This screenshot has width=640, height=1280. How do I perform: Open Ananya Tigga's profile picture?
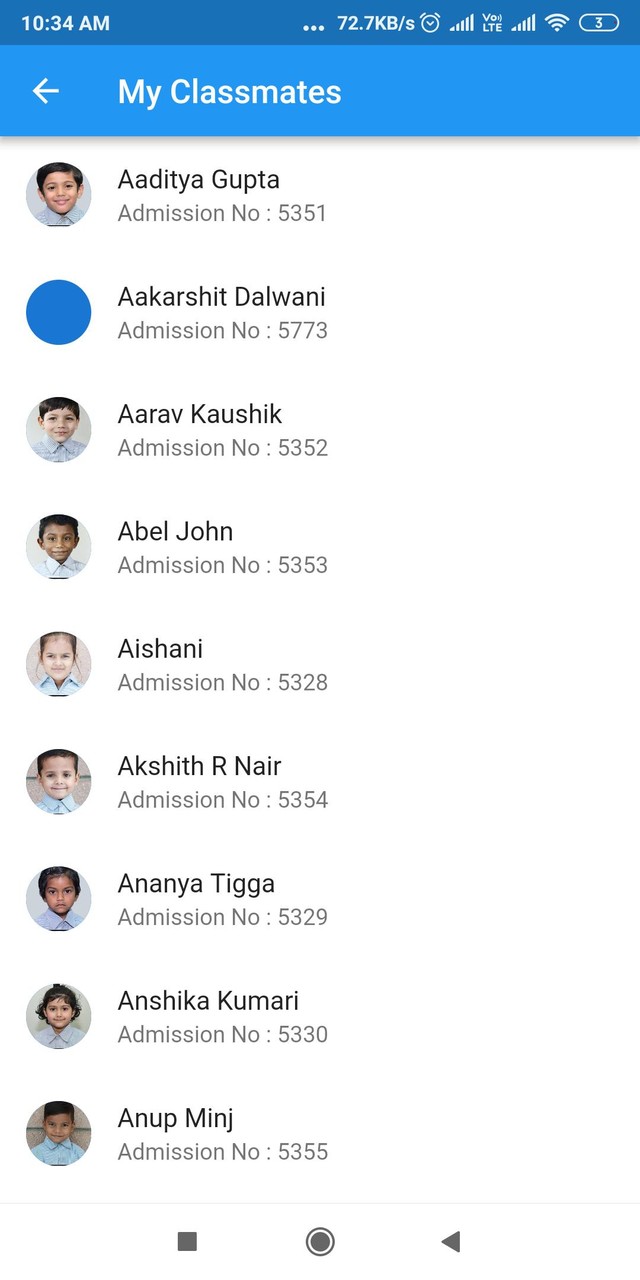[x=59, y=899]
